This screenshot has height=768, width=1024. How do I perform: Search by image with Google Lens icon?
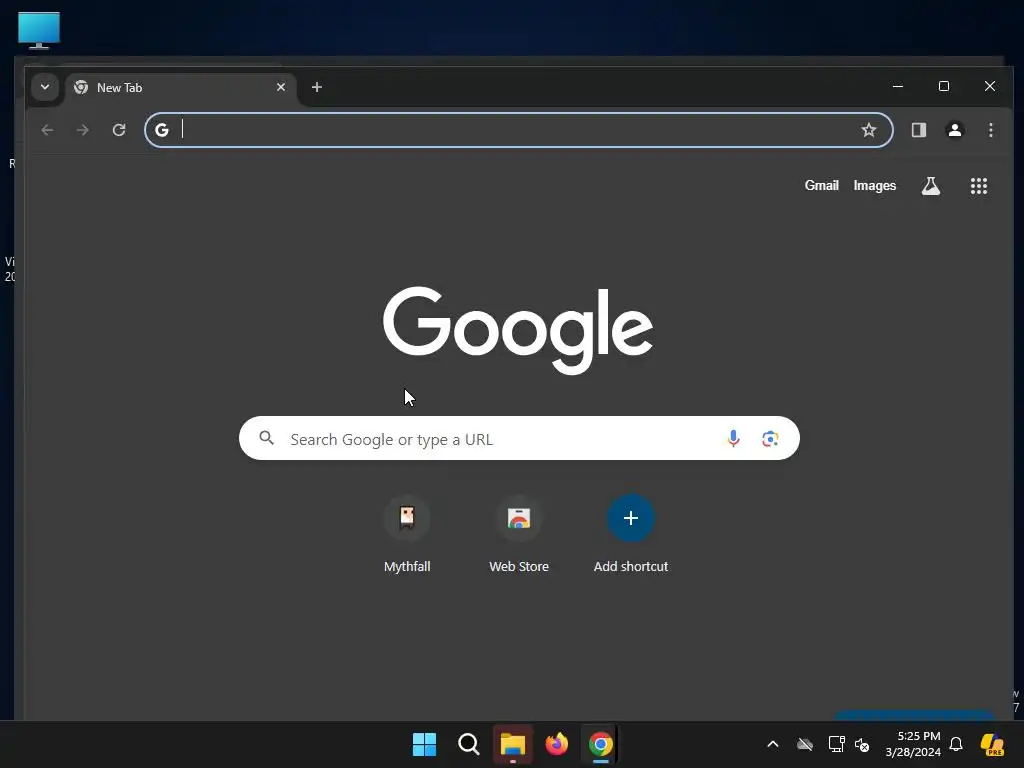[770, 439]
